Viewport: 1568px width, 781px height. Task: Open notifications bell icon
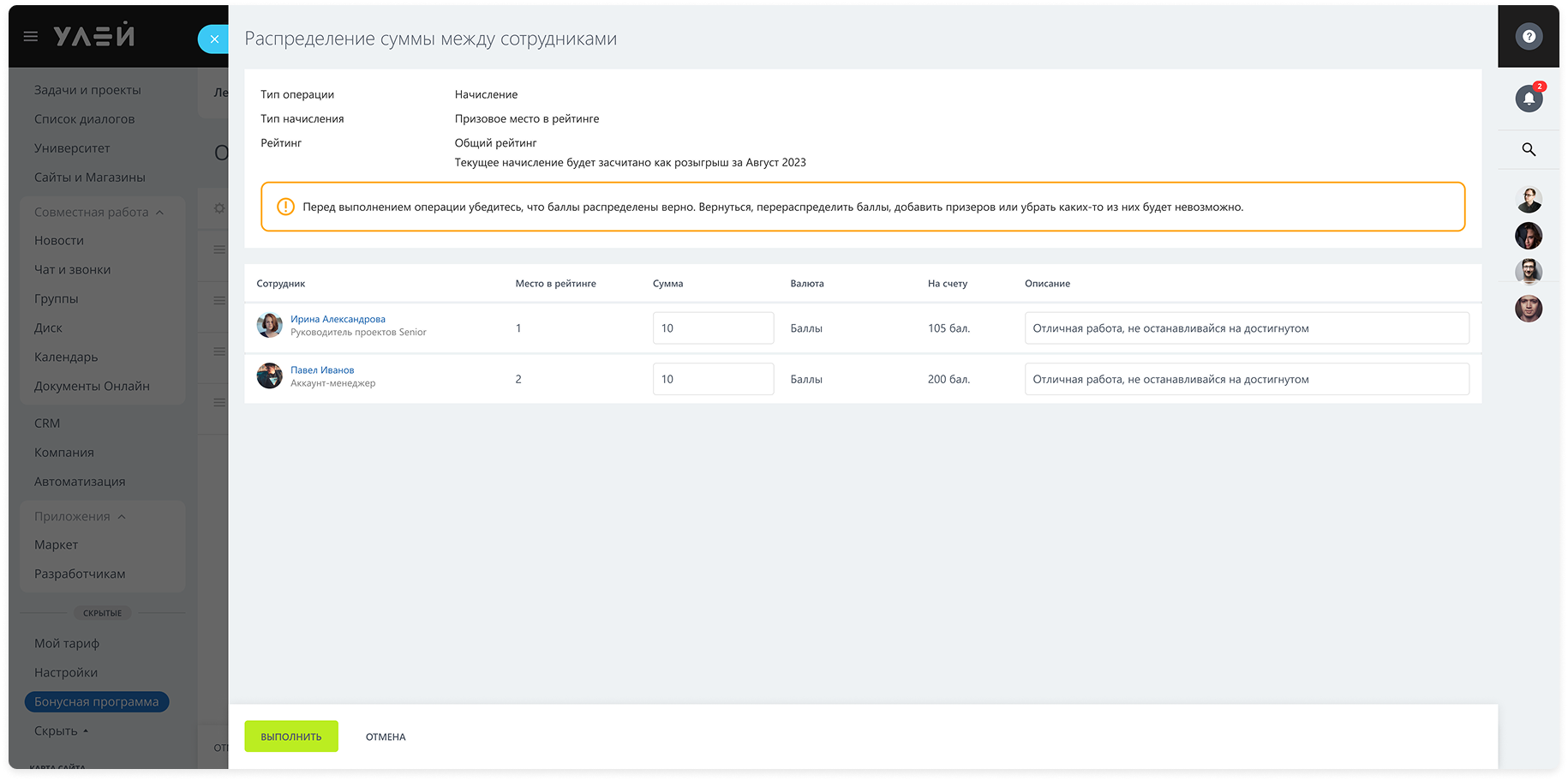coord(1529,99)
